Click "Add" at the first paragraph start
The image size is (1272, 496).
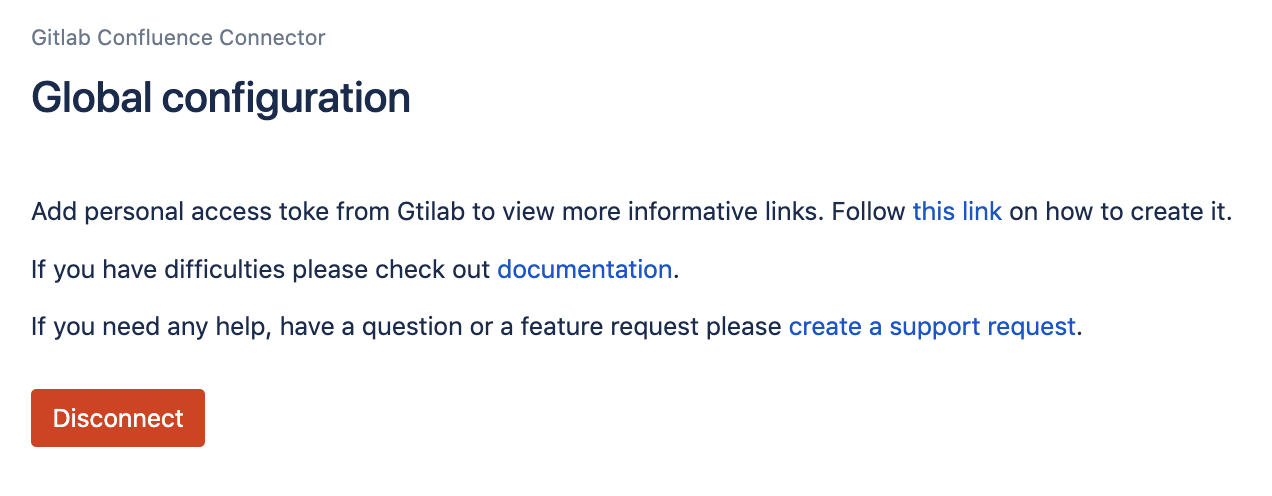point(50,212)
